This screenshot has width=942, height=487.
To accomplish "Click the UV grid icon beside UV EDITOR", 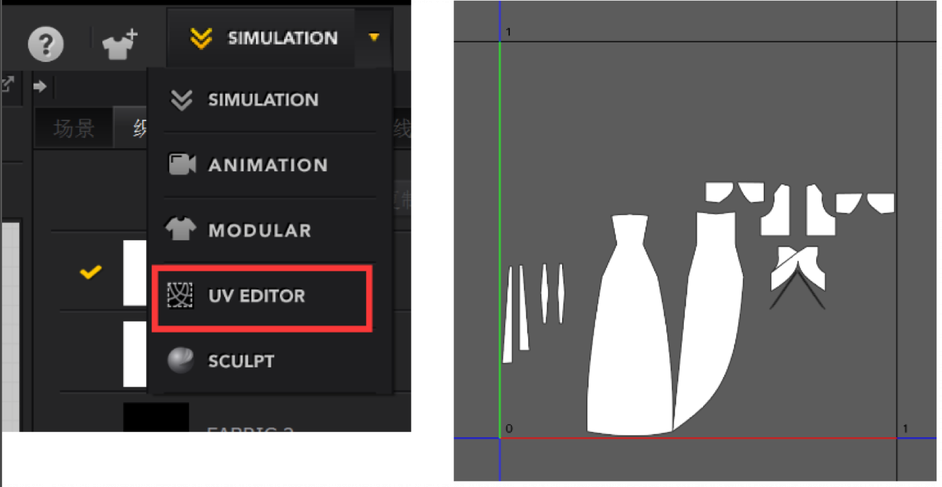I will (181, 296).
